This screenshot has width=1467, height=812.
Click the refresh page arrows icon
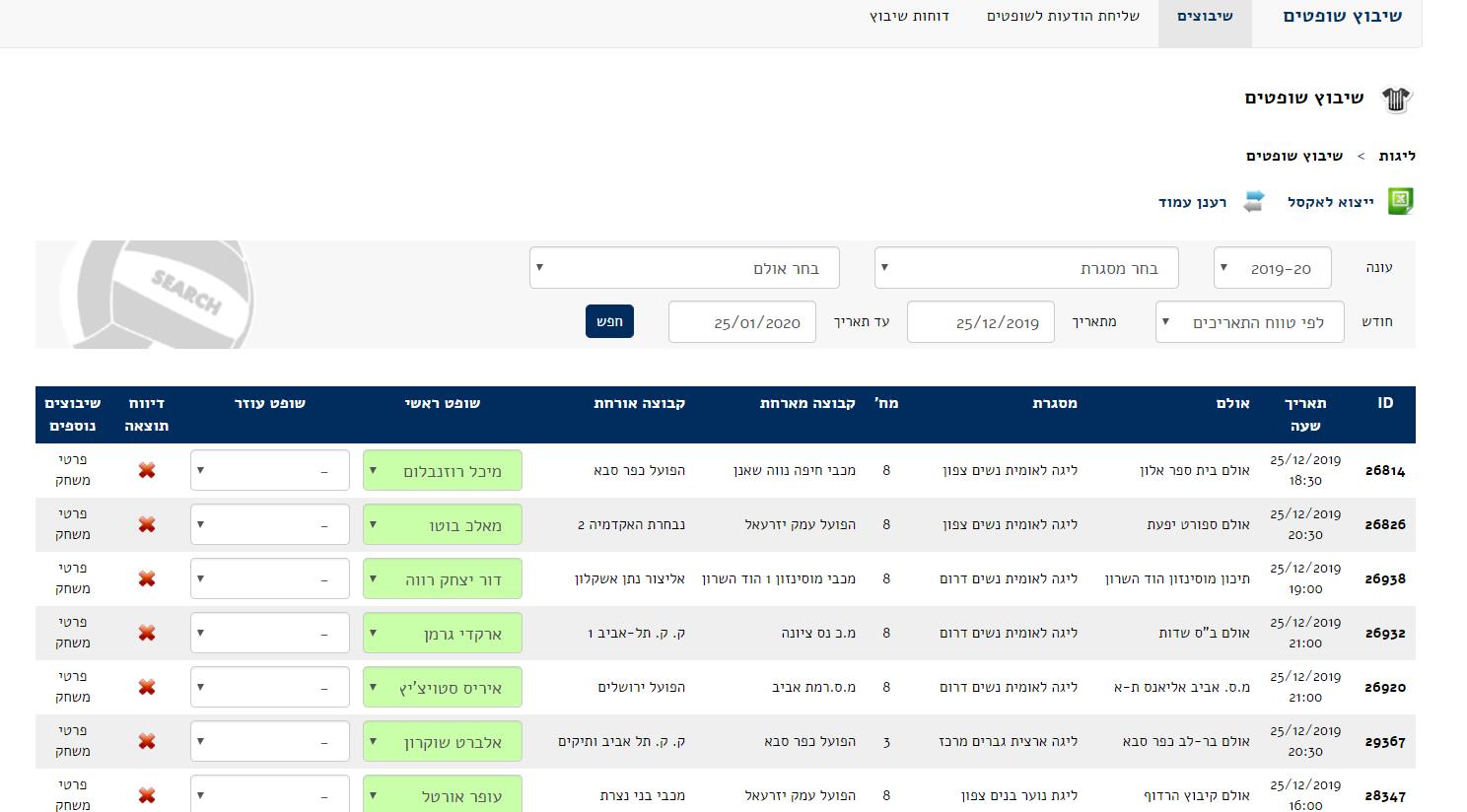1253,201
